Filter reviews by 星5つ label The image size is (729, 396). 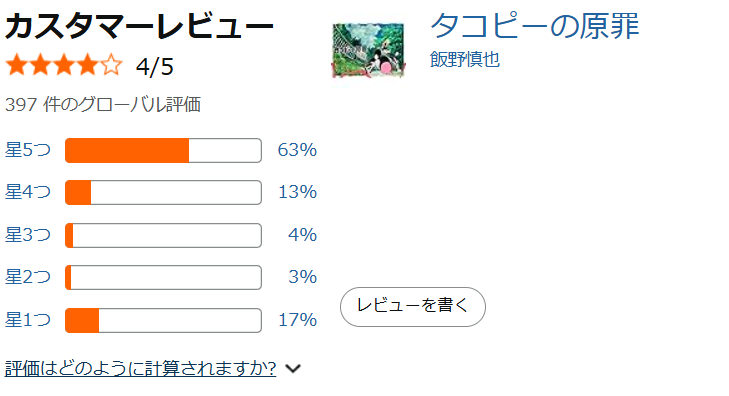(x=27, y=150)
